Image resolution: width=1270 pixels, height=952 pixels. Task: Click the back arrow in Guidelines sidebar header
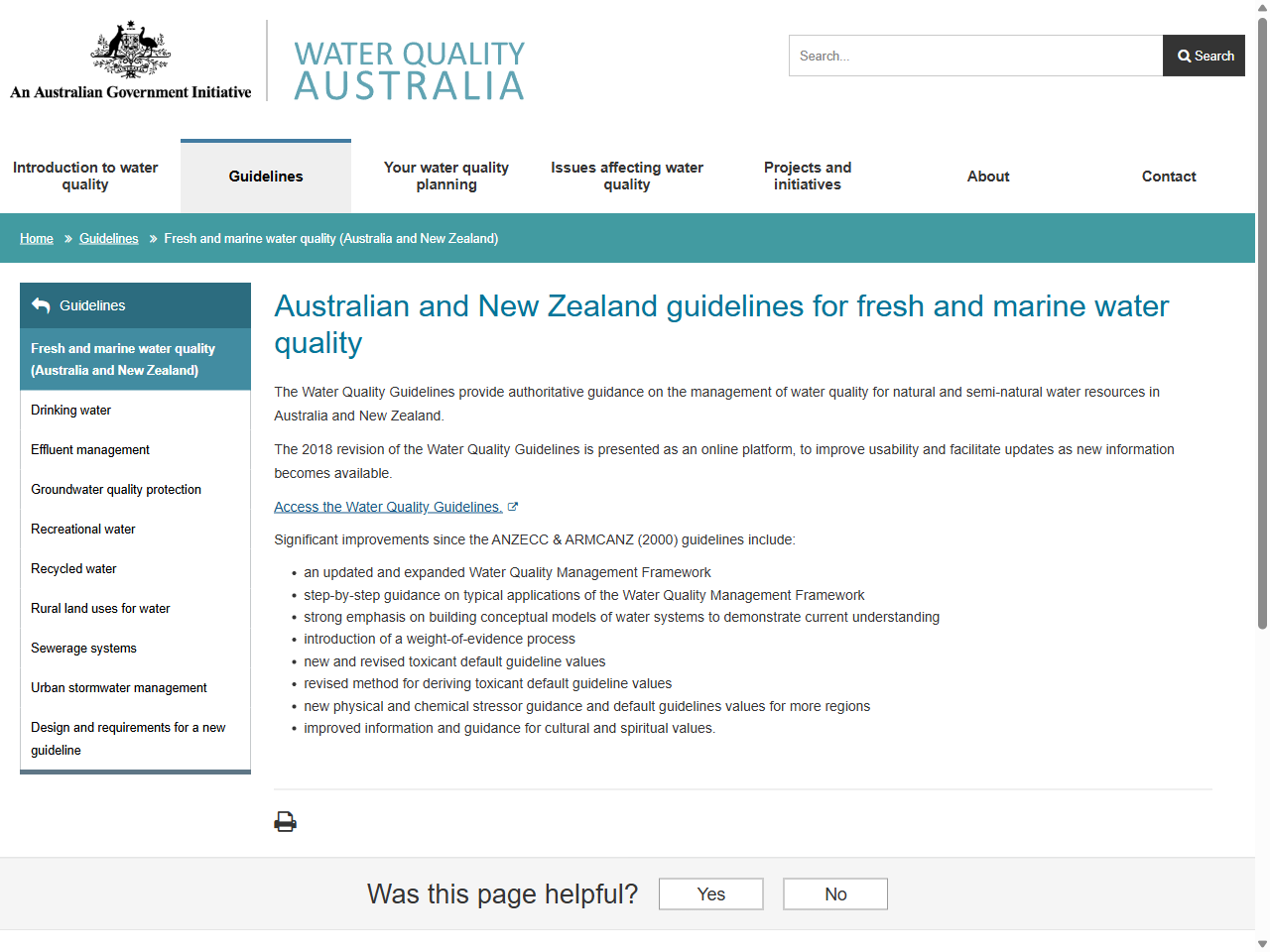[40, 305]
